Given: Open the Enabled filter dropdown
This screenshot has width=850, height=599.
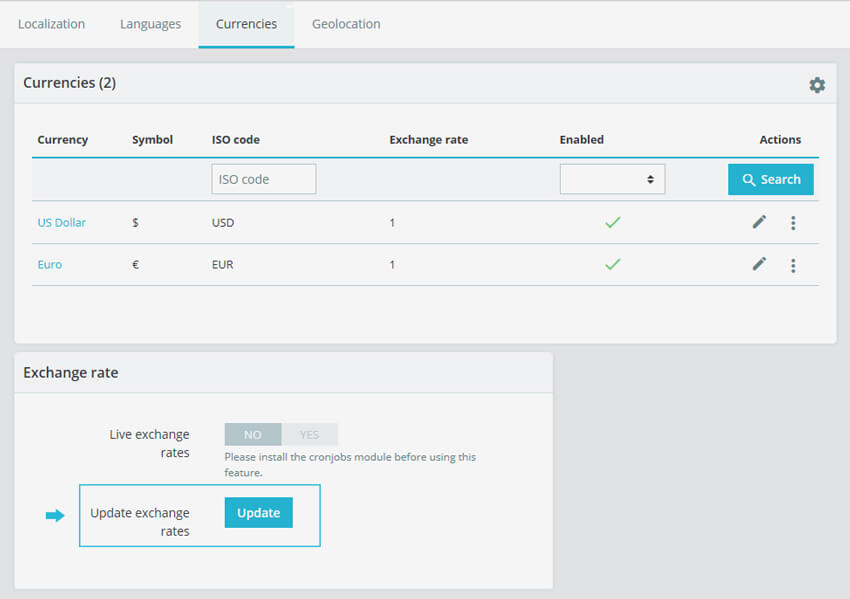Looking at the screenshot, I should pyautogui.click(x=612, y=178).
